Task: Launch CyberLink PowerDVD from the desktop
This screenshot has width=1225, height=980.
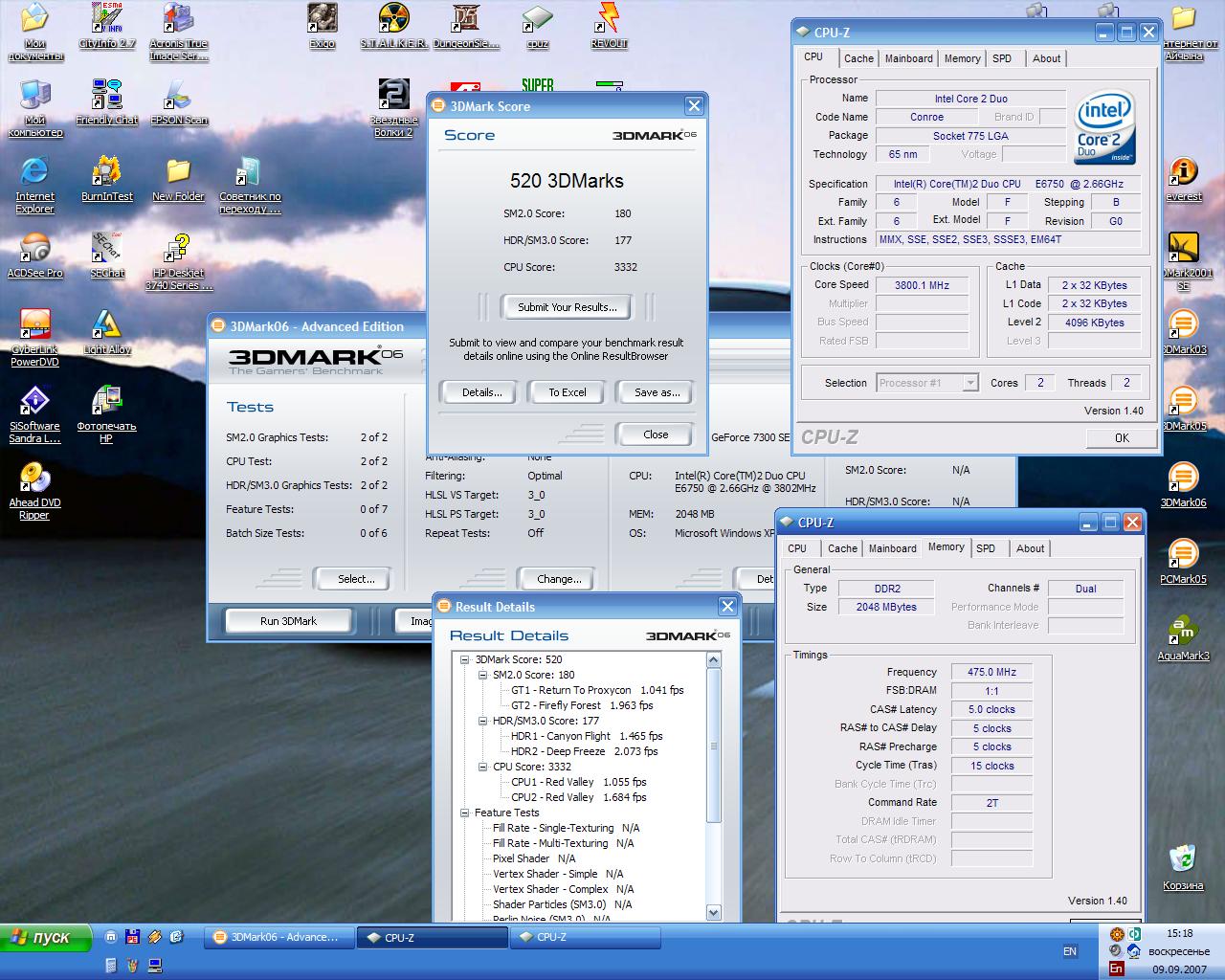Action: point(35,338)
